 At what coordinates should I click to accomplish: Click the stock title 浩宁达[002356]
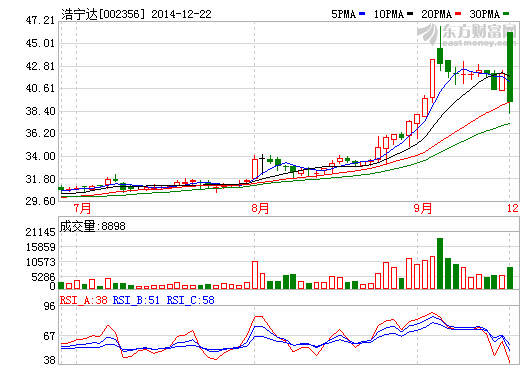[x=103, y=14]
